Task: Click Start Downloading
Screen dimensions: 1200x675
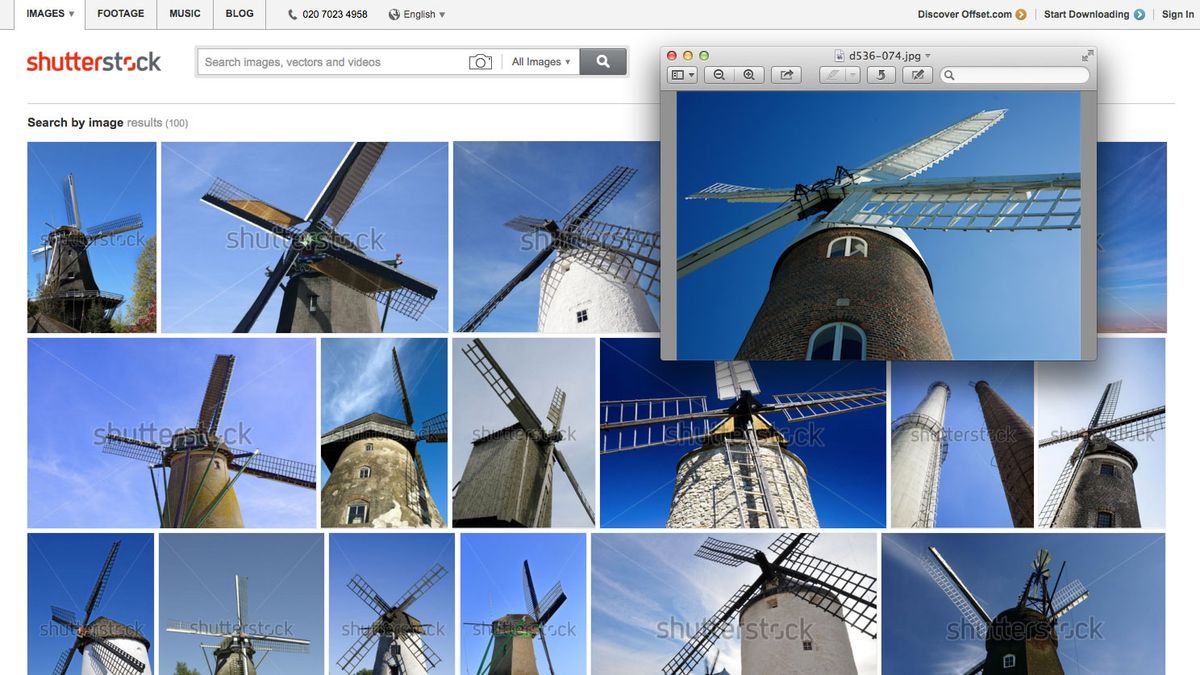Action: point(1087,14)
